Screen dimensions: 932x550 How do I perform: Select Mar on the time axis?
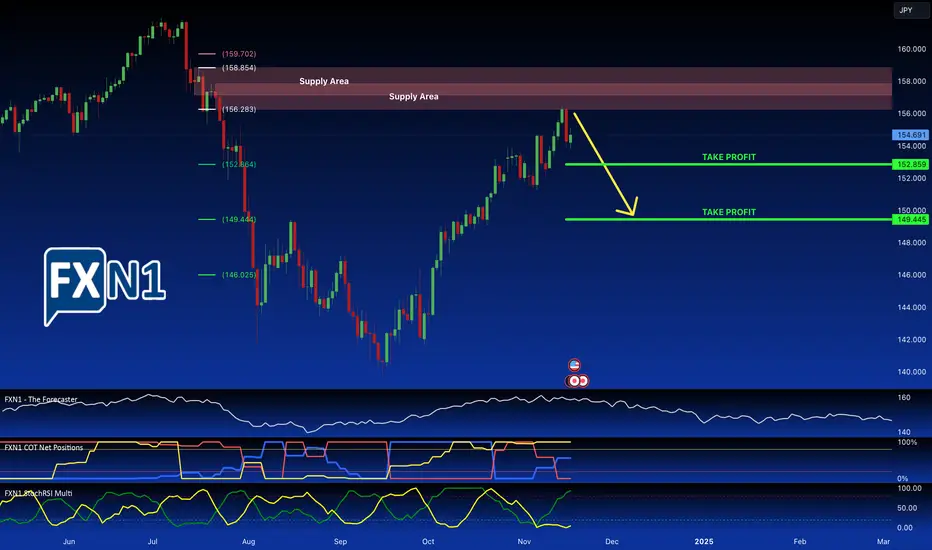(883, 541)
